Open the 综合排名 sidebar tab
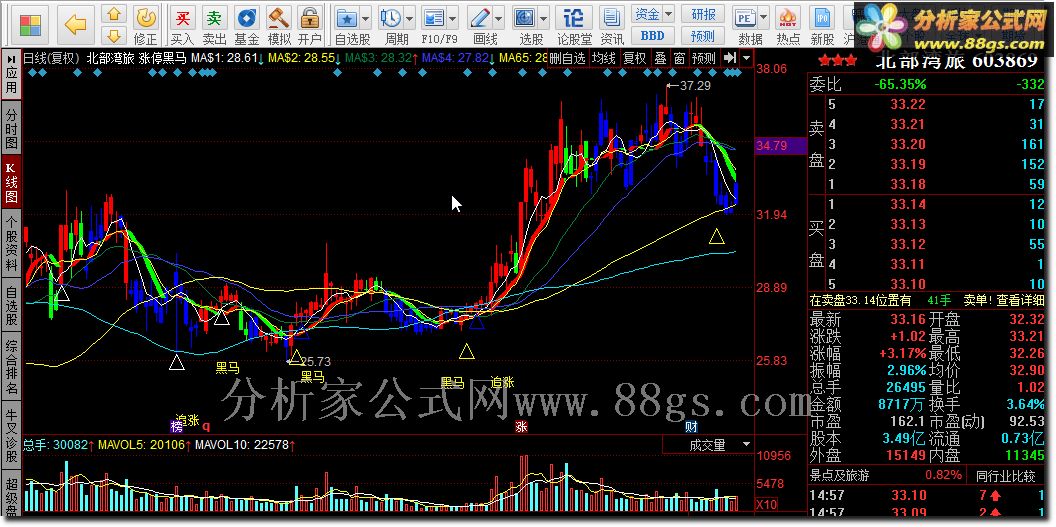This screenshot has height=527, width=1056. click(x=11, y=367)
